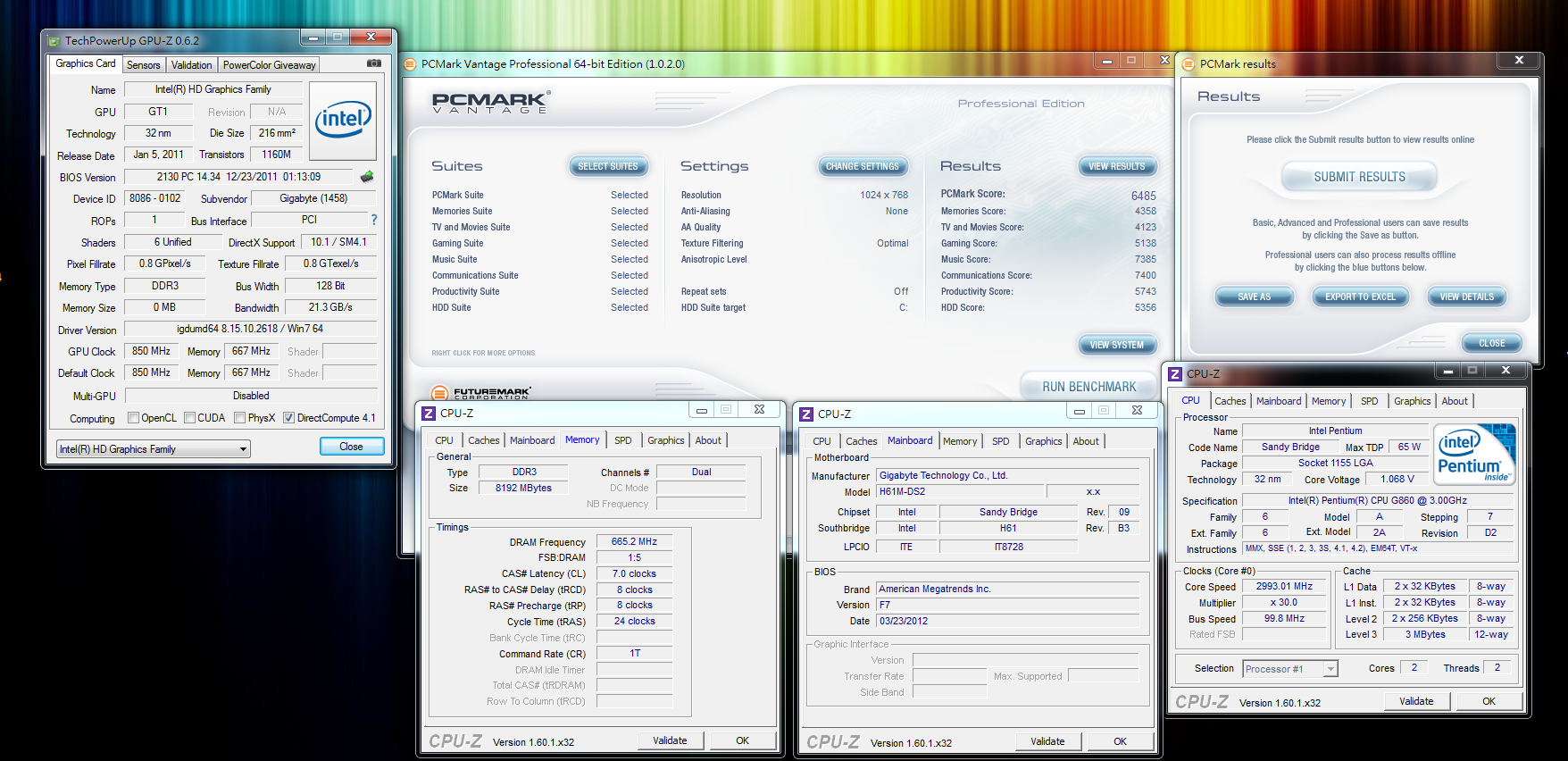
Task: Click the HDD Suite row
Action: tap(540, 307)
